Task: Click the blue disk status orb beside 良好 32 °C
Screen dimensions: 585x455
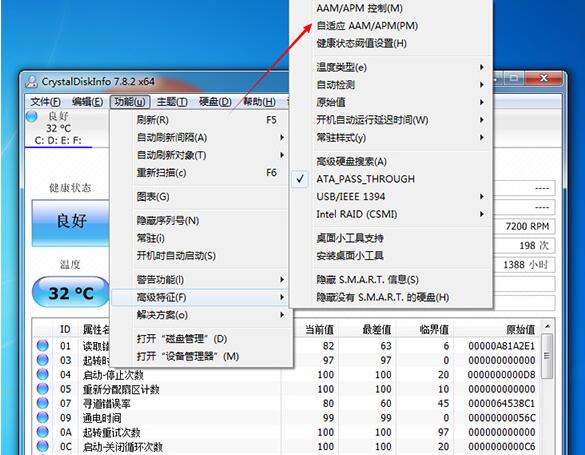Action: pyautogui.click(x=32, y=116)
